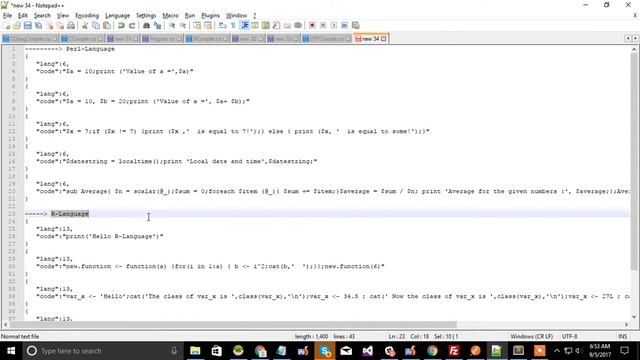Close the new 34 tab

384,39
